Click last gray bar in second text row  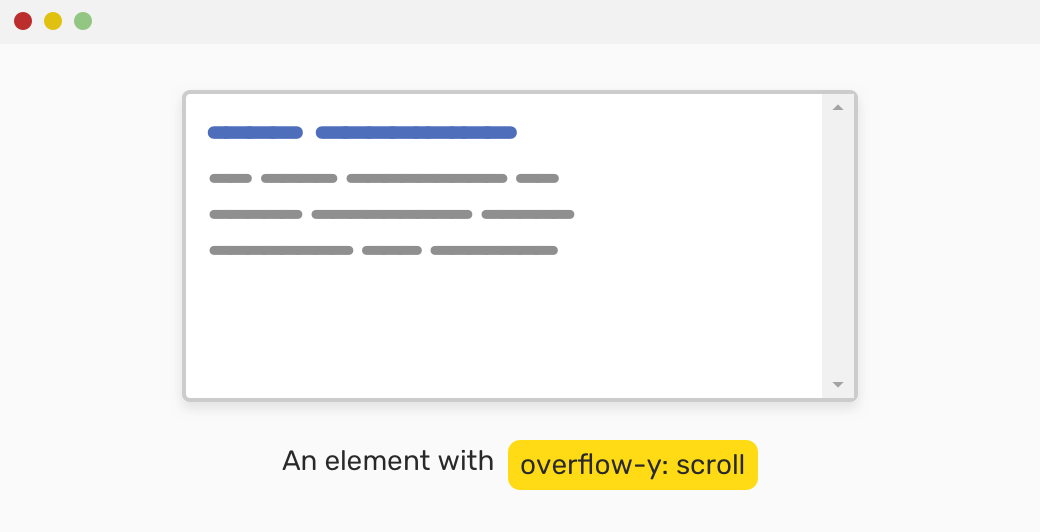pyautogui.click(x=528, y=215)
